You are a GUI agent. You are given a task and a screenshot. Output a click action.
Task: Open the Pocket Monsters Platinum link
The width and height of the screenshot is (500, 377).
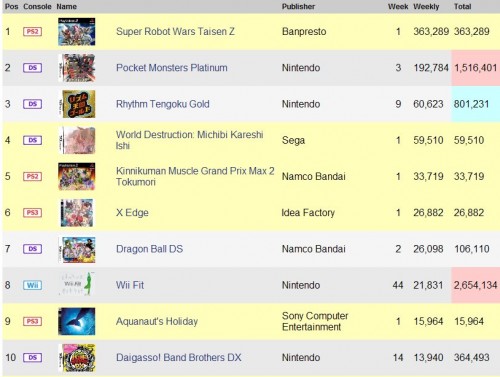click(172, 68)
